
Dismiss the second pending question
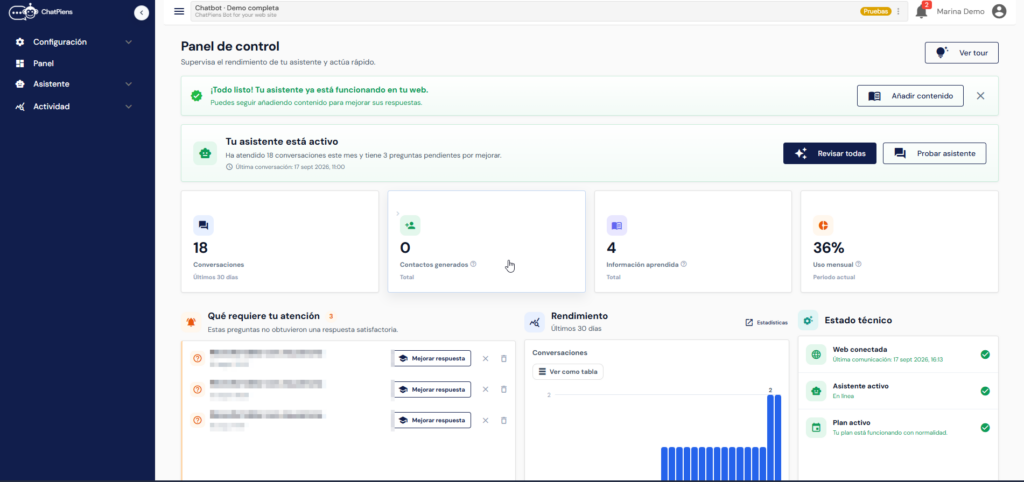click(x=485, y=389)
